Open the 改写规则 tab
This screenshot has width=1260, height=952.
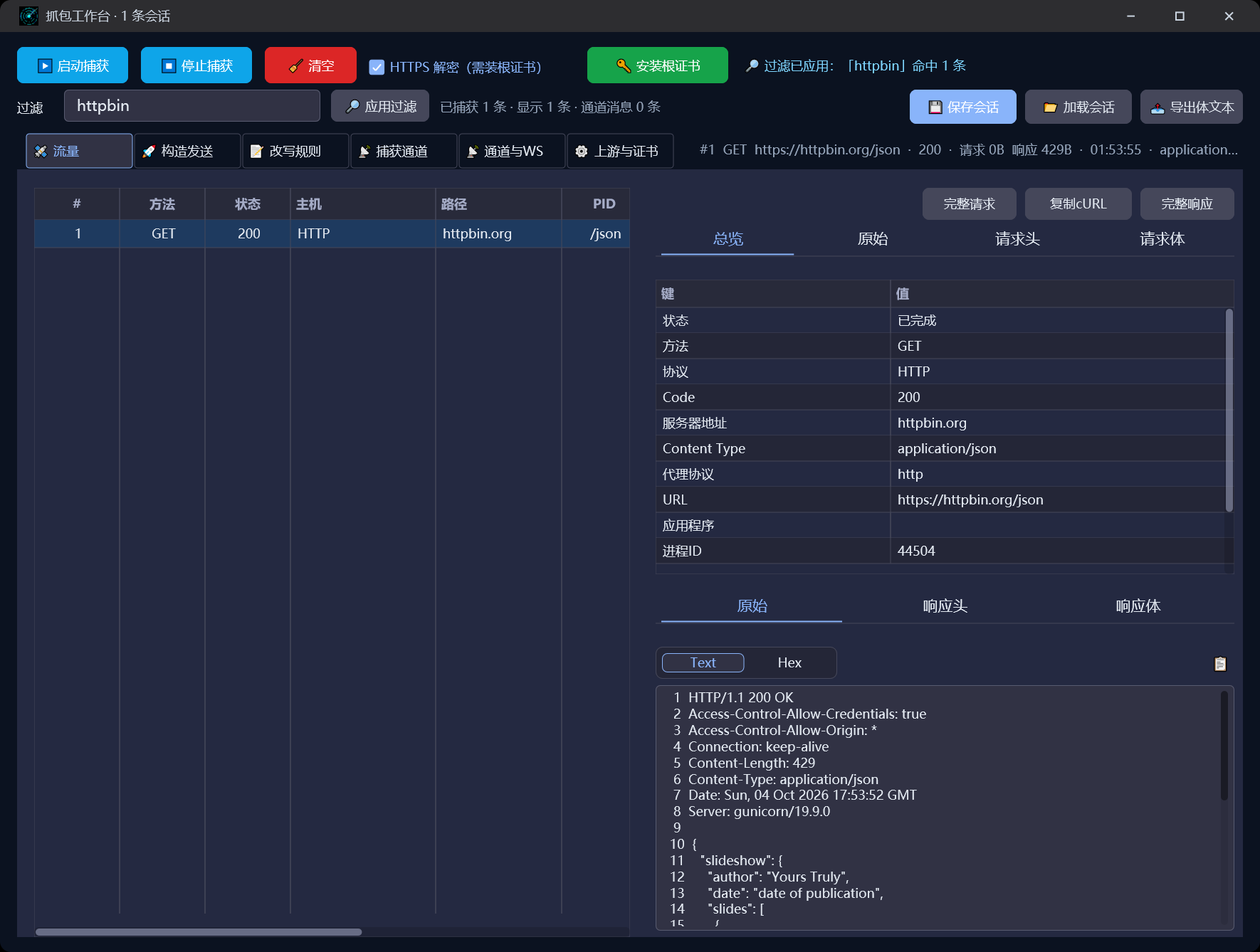point(295,151)
